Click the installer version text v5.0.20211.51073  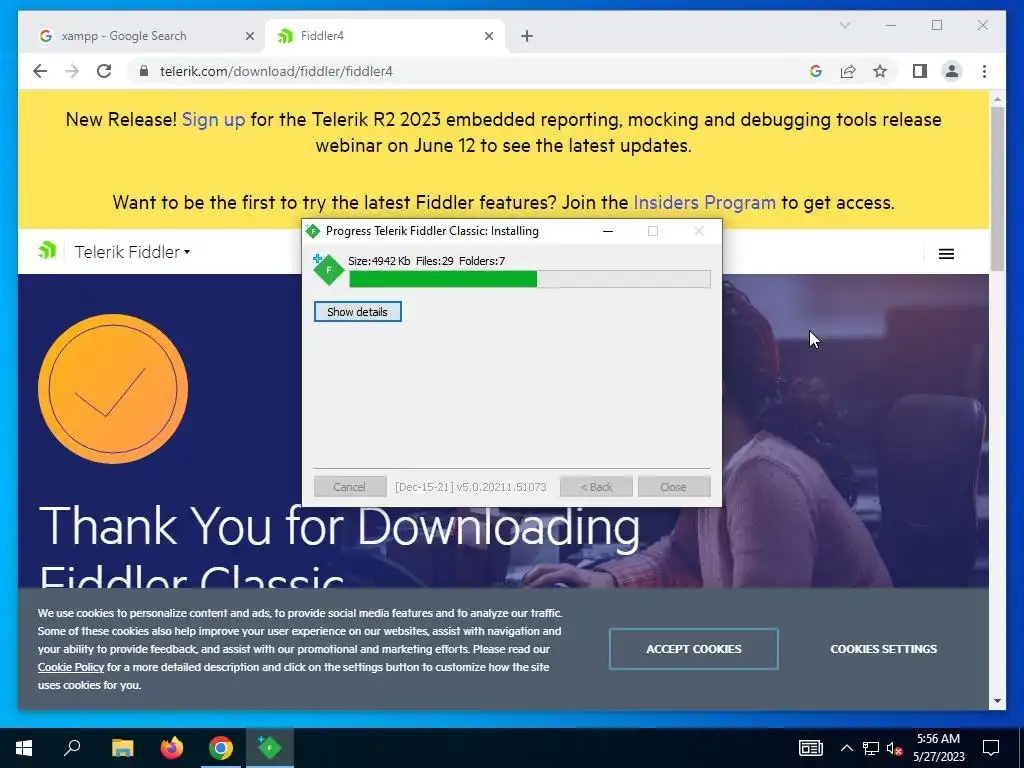[x=501, y=487]
